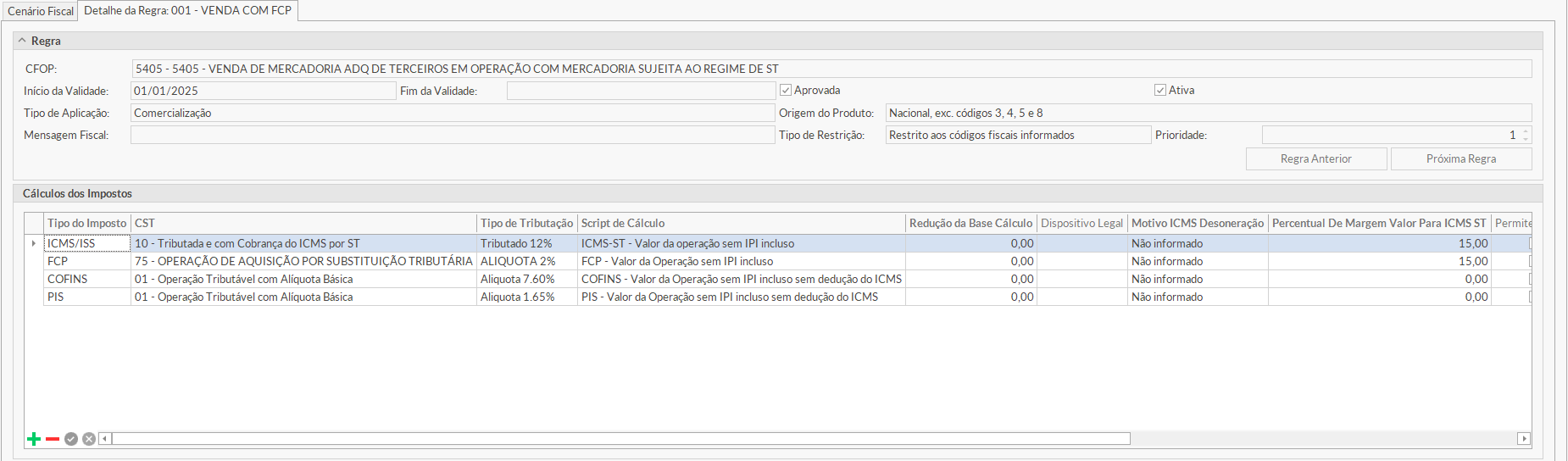The width and height of the screenshot is (1568, 461).
Task: Remove the selected tax row with red minus
Action: coord(53,439)
